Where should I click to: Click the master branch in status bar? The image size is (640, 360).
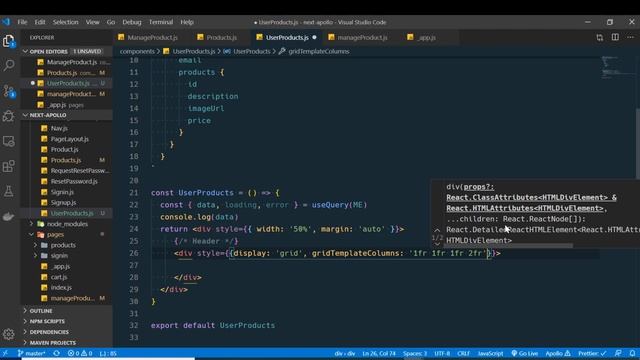click(x=31, y=353)
